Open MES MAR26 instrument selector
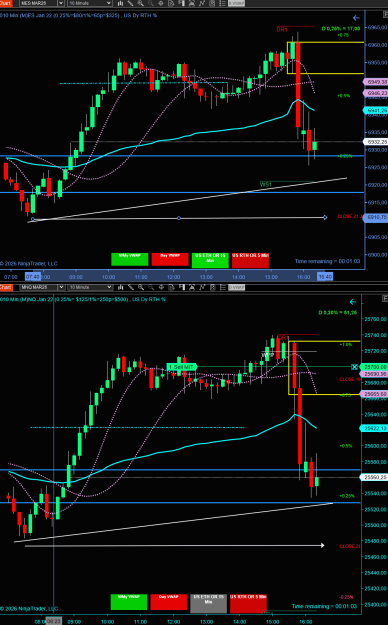The width and height of the screenshot is (388, 625). (x=39, y=3)
